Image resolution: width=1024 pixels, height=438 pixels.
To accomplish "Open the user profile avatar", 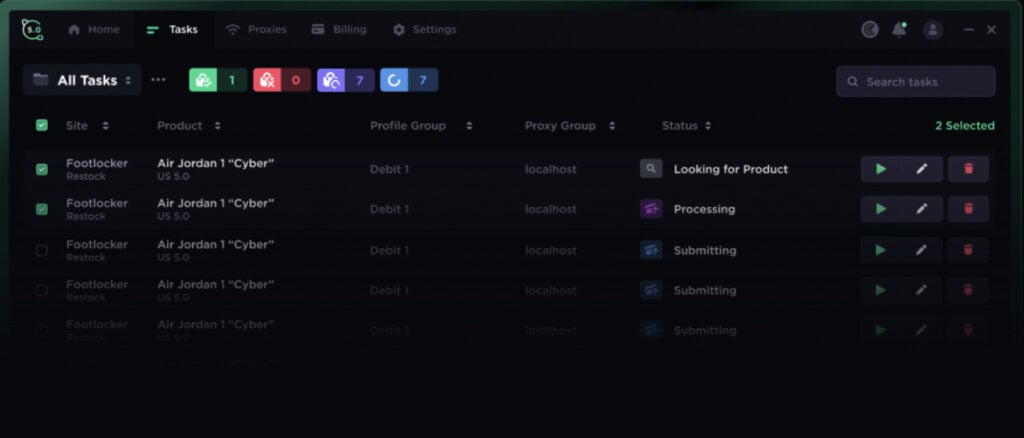I will click(932, 30).
